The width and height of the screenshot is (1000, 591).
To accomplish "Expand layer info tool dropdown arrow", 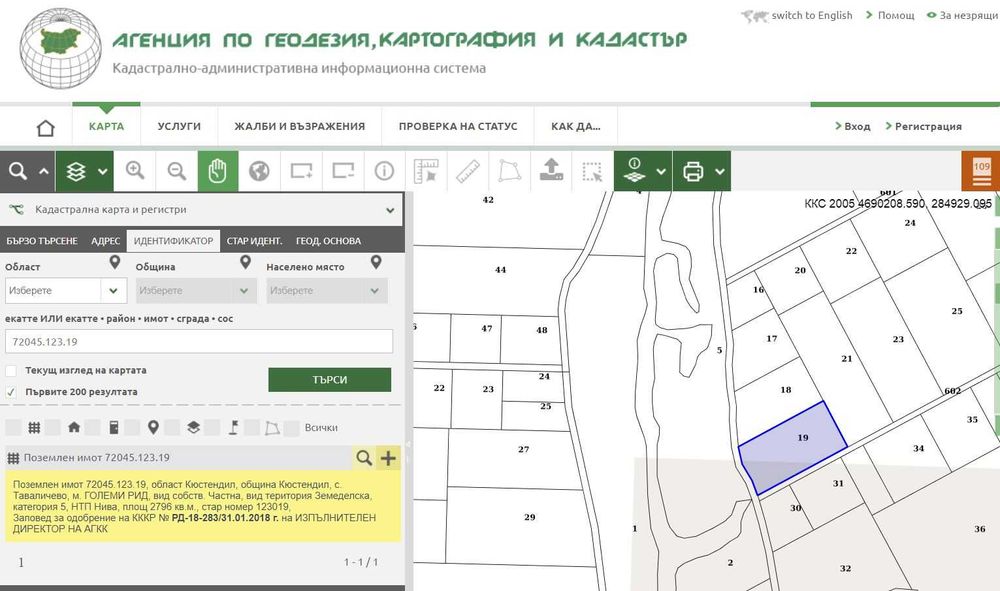I will (x=661, y=171).
